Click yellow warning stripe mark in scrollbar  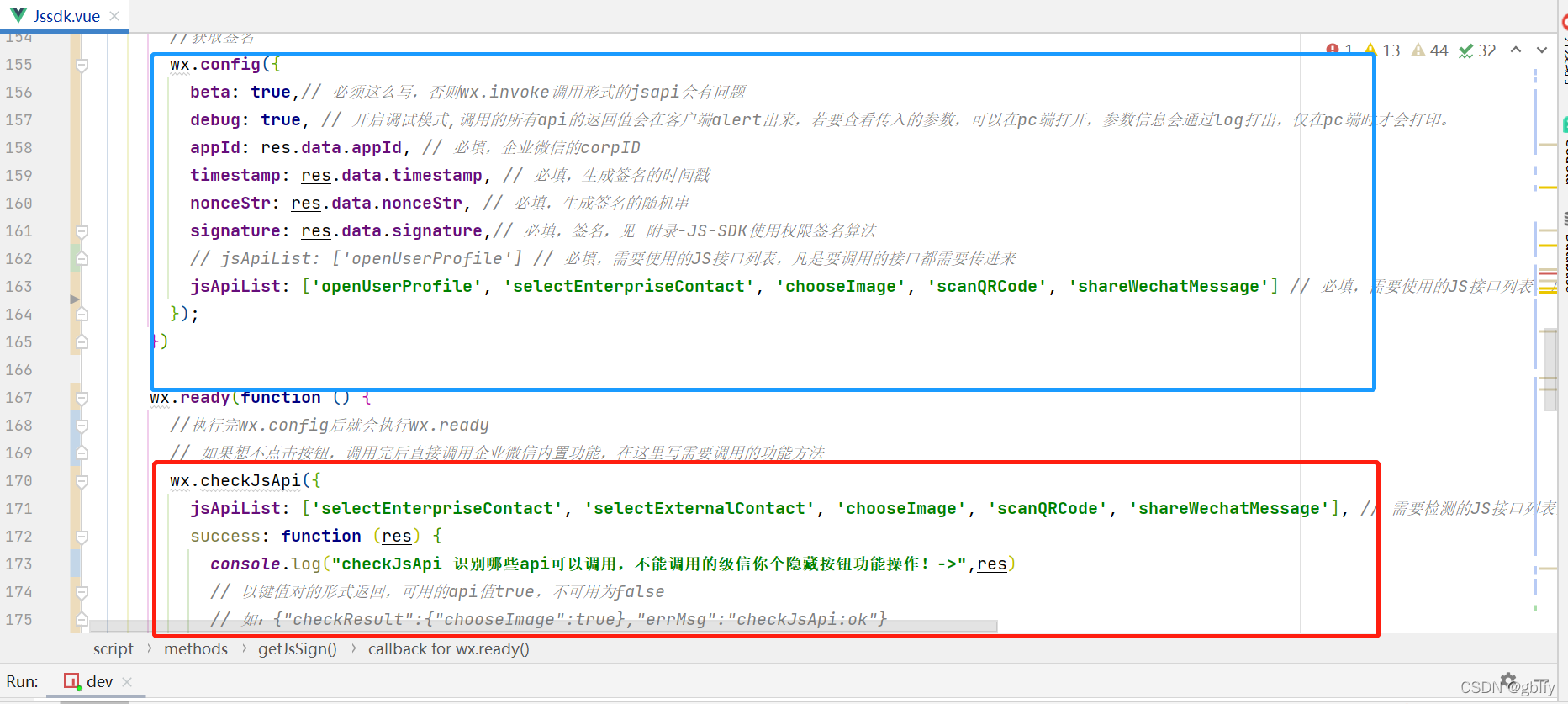[1548, 188]
